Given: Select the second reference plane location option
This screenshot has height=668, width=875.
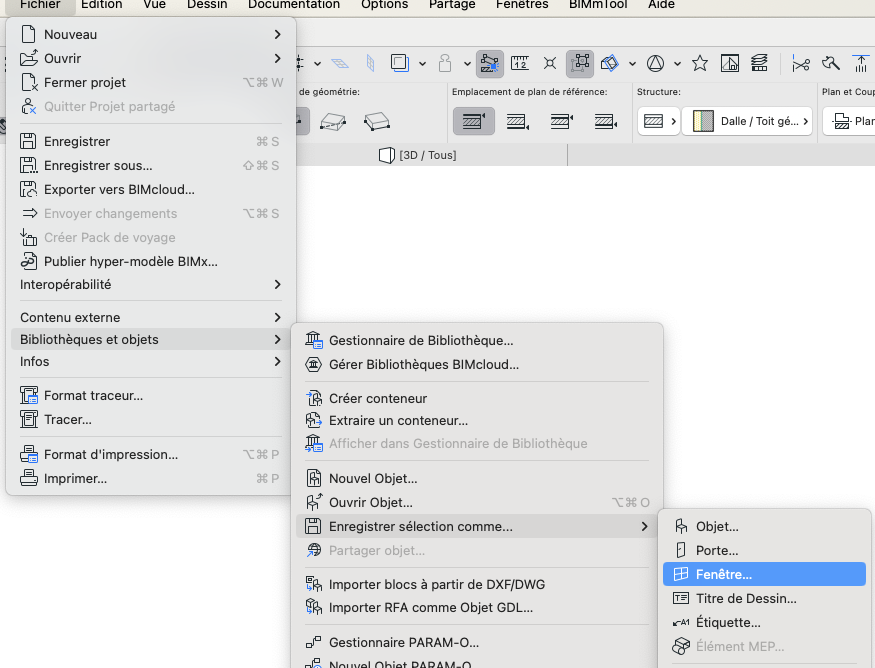Looking at the screenshot, I should point(518,121).
